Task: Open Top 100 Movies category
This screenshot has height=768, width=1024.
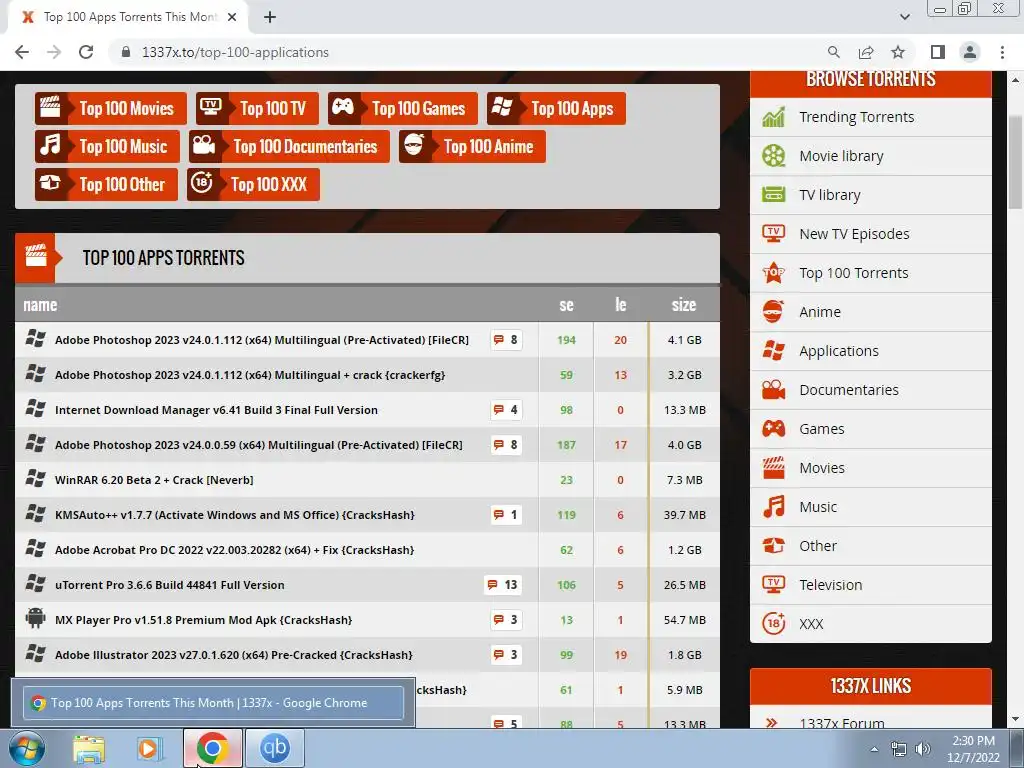Action: (110, 108)
